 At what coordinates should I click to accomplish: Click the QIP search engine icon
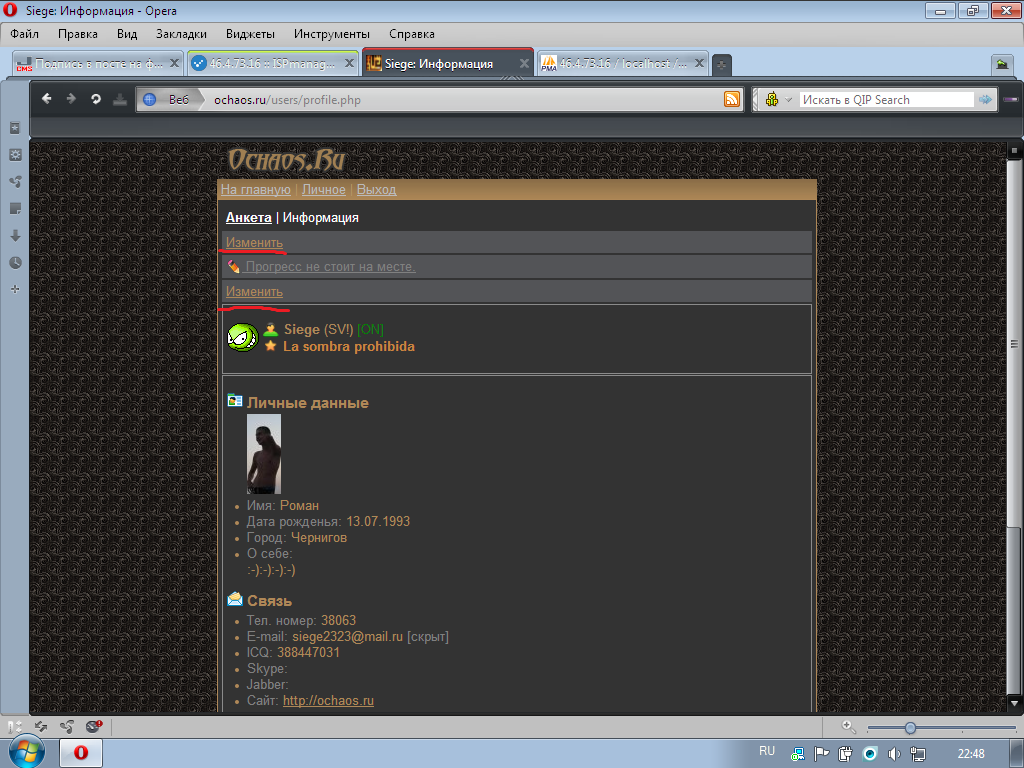pos(772,99)
